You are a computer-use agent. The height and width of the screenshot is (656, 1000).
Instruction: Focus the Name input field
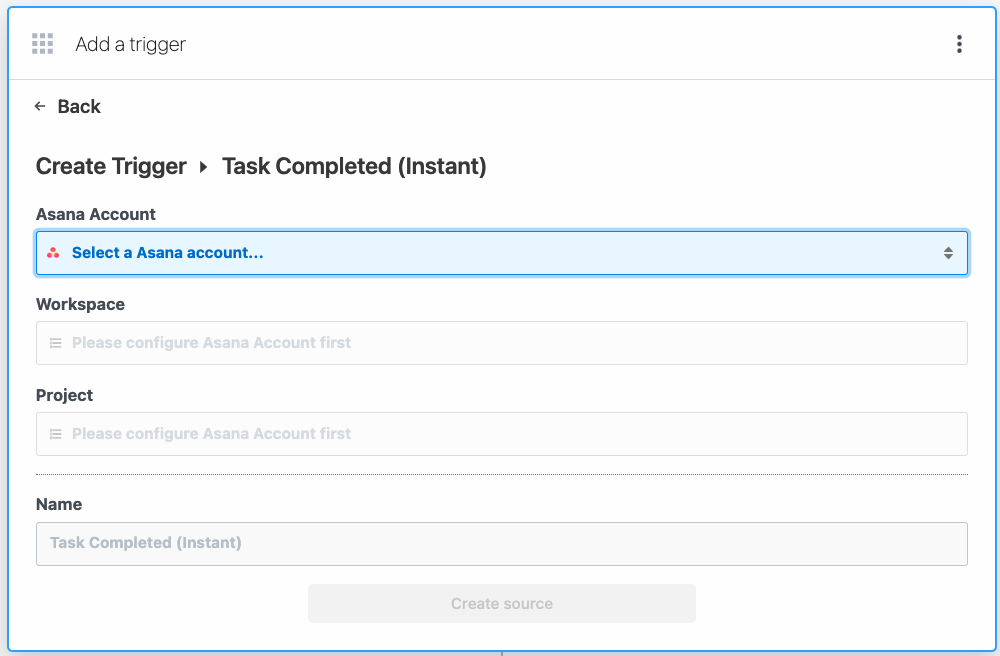(502, 544)
